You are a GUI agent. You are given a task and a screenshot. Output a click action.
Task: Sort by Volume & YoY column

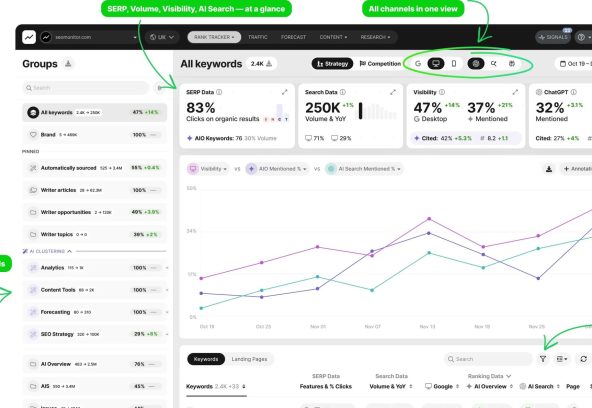point(391,386)
